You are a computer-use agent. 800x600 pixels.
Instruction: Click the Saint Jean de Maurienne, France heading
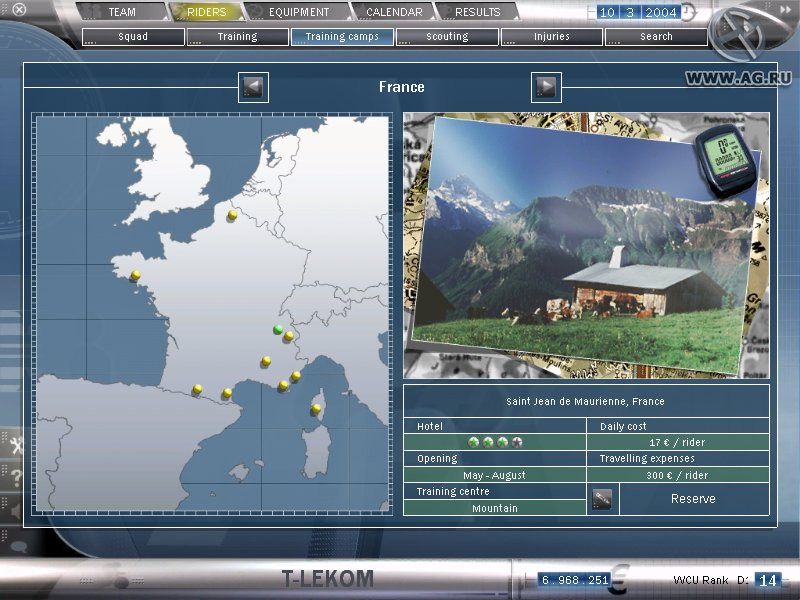click(586, 402)
